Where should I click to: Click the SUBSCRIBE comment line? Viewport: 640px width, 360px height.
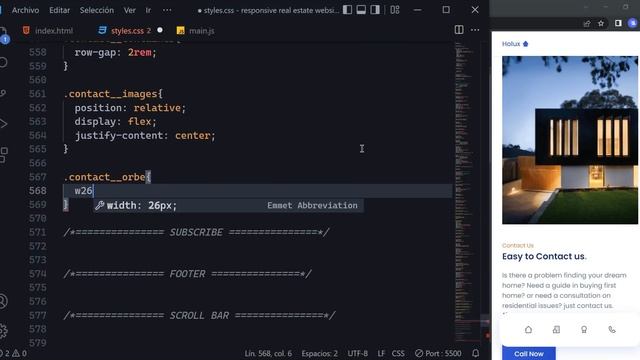tap(196, 232)
